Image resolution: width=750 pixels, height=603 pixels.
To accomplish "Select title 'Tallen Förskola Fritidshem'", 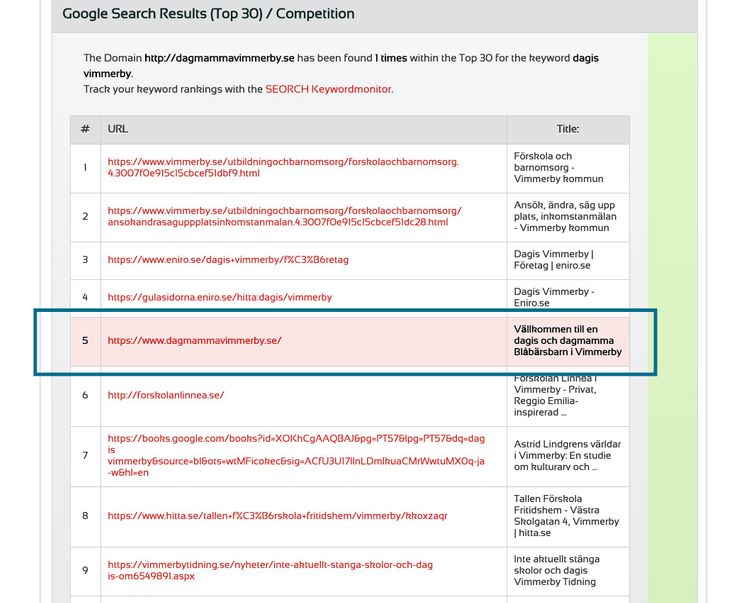I will tap(566, 515).
